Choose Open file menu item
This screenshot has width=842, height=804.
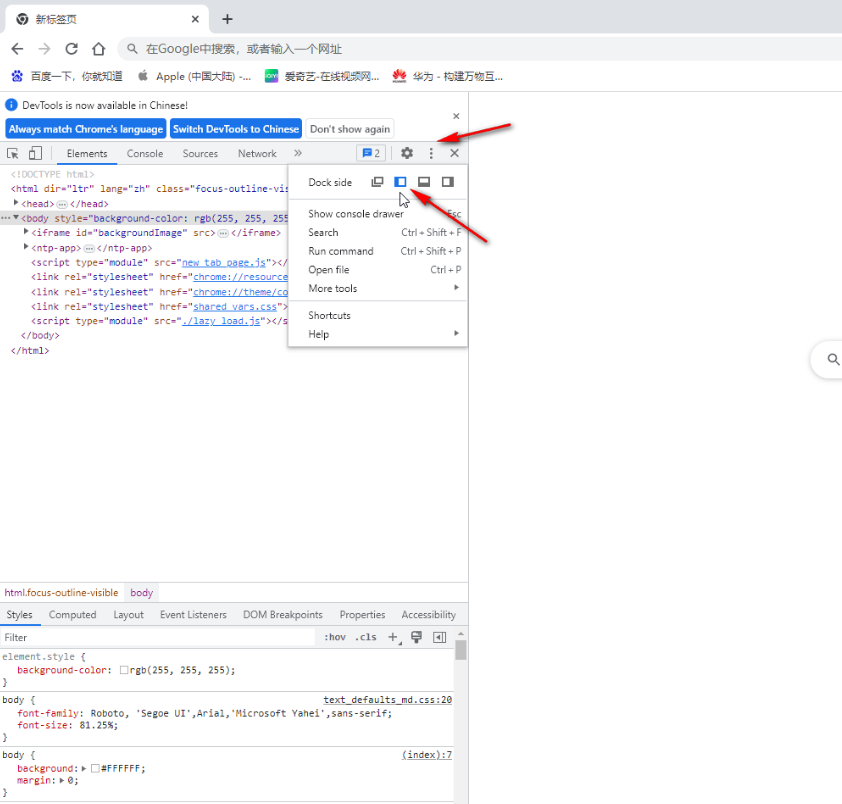378,270
